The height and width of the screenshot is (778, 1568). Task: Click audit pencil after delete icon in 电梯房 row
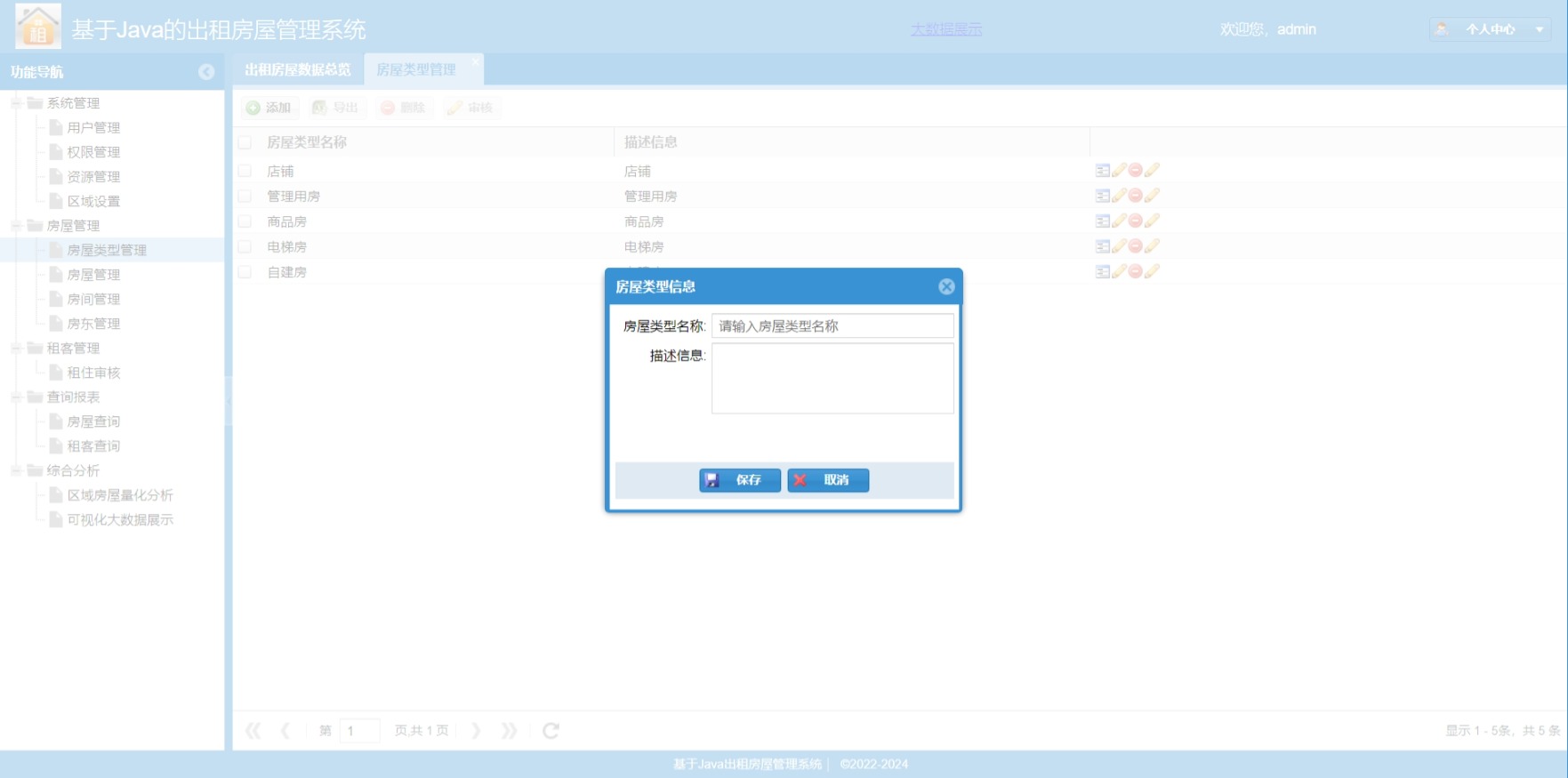point(1153,246)
